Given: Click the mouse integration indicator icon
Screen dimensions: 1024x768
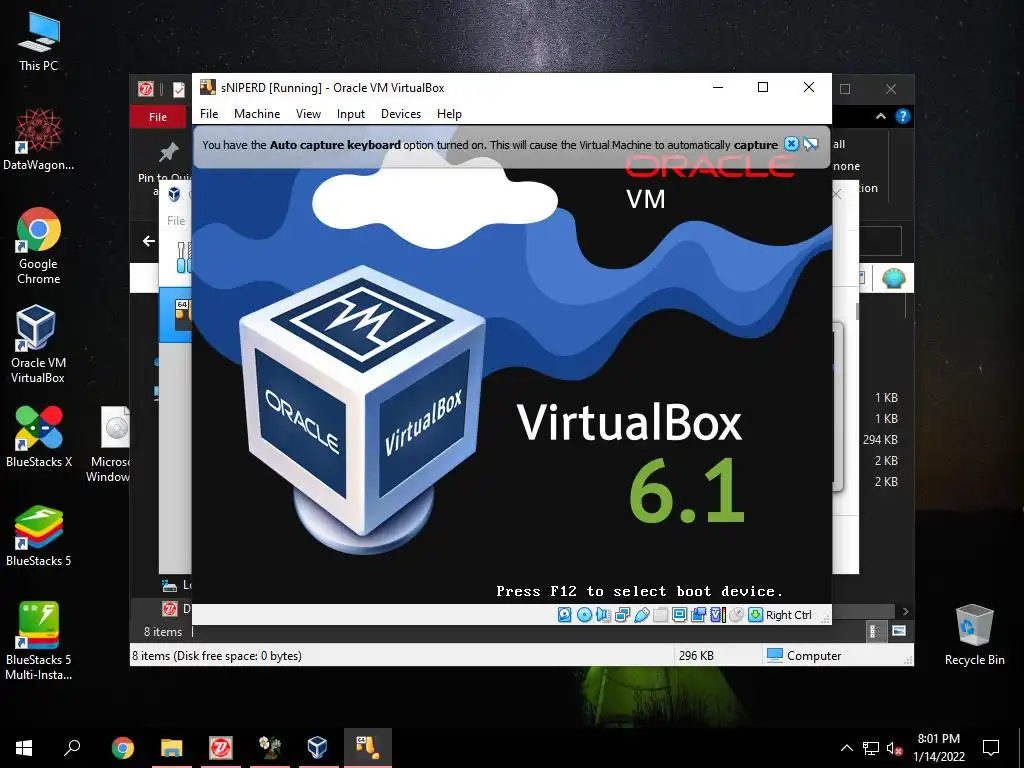Looking at the screenshot, I should tap(736, 615).
